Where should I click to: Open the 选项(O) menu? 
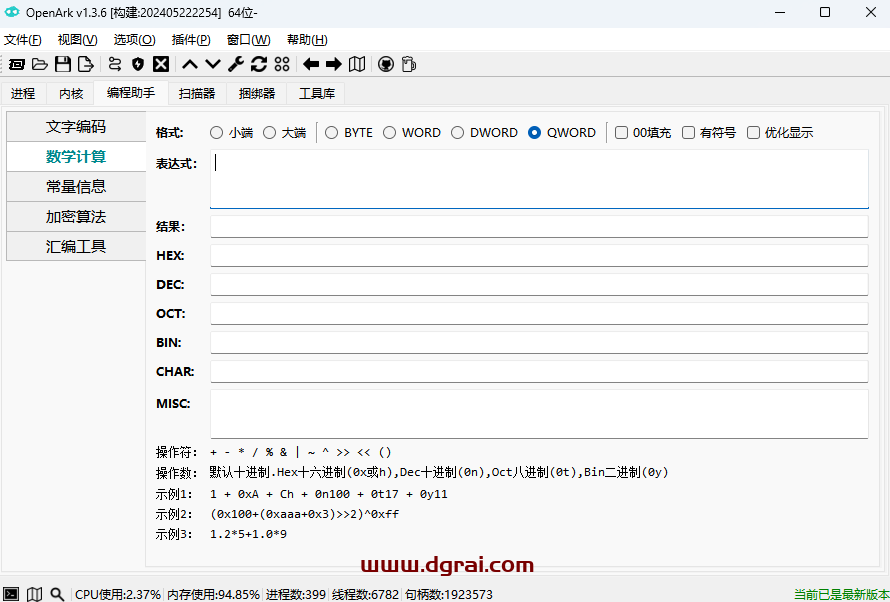(x=135, y=40)
